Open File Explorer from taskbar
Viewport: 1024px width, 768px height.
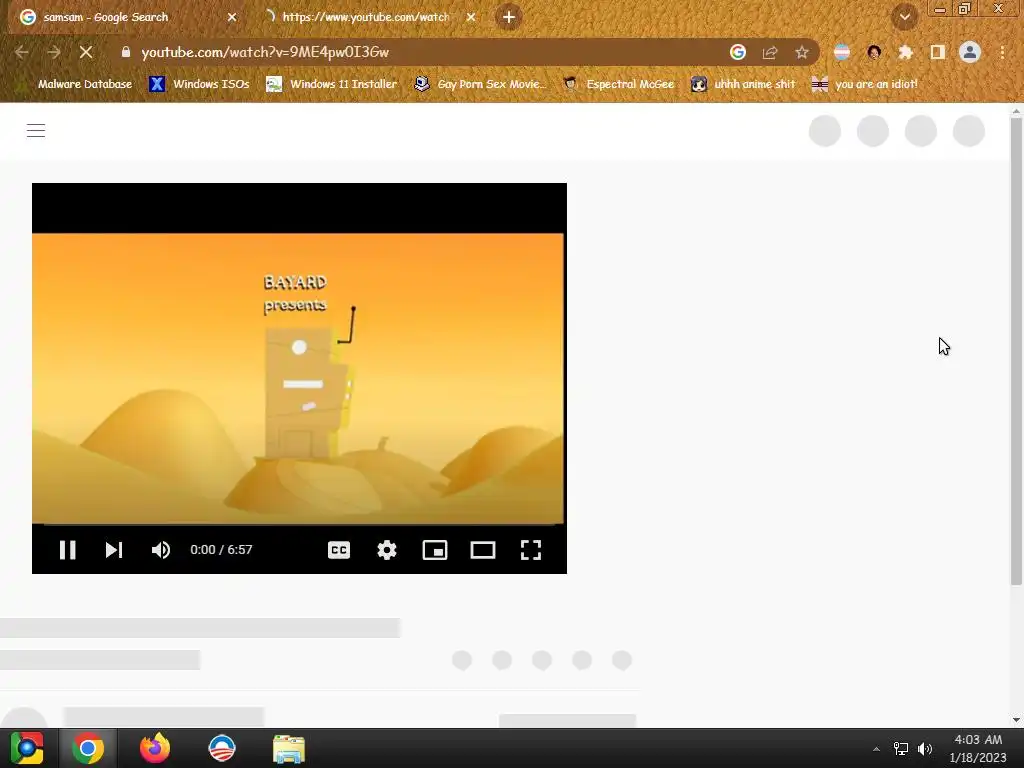click(x=289, y=748)
